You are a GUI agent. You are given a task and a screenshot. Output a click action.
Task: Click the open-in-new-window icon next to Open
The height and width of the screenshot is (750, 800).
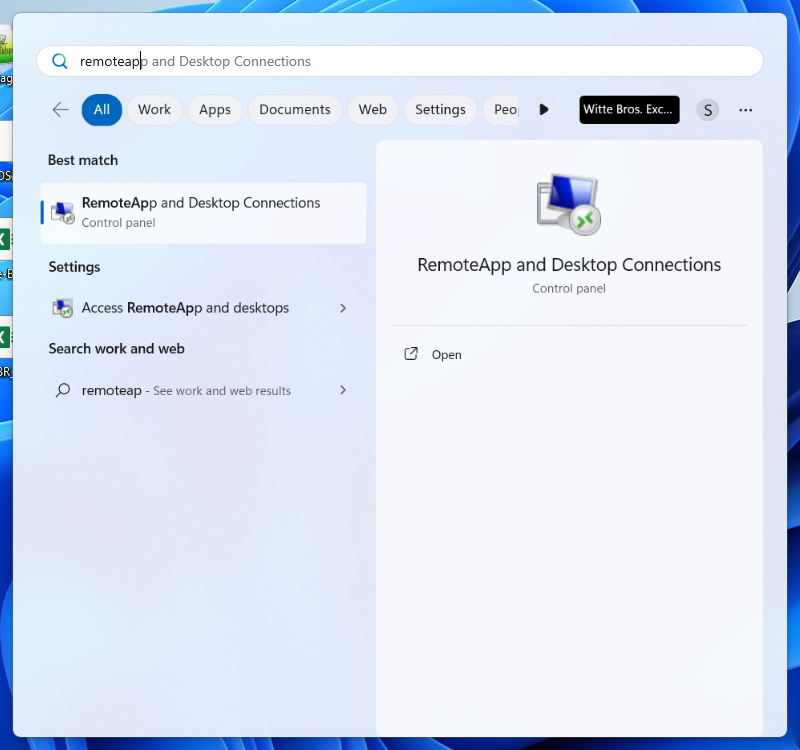point(411,354)
